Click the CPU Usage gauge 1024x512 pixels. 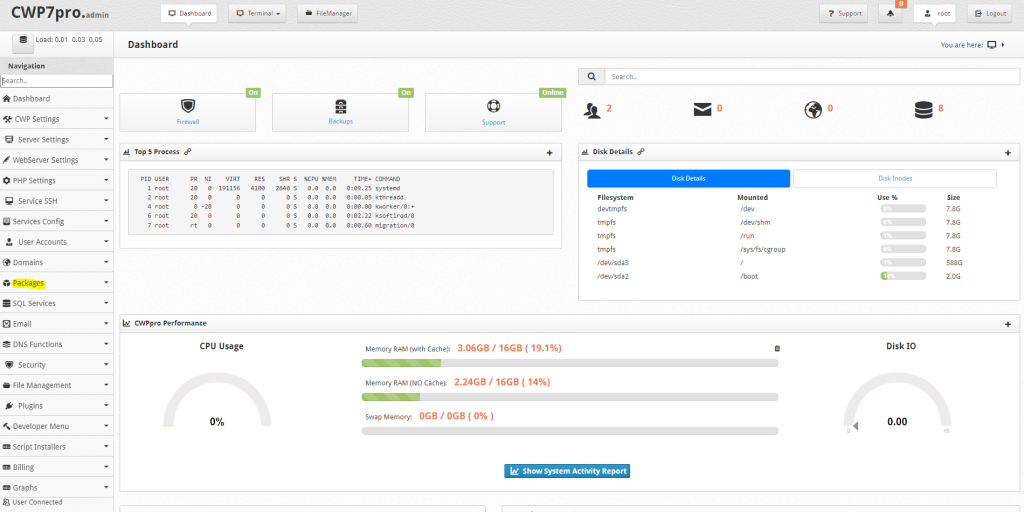(217, 400)
